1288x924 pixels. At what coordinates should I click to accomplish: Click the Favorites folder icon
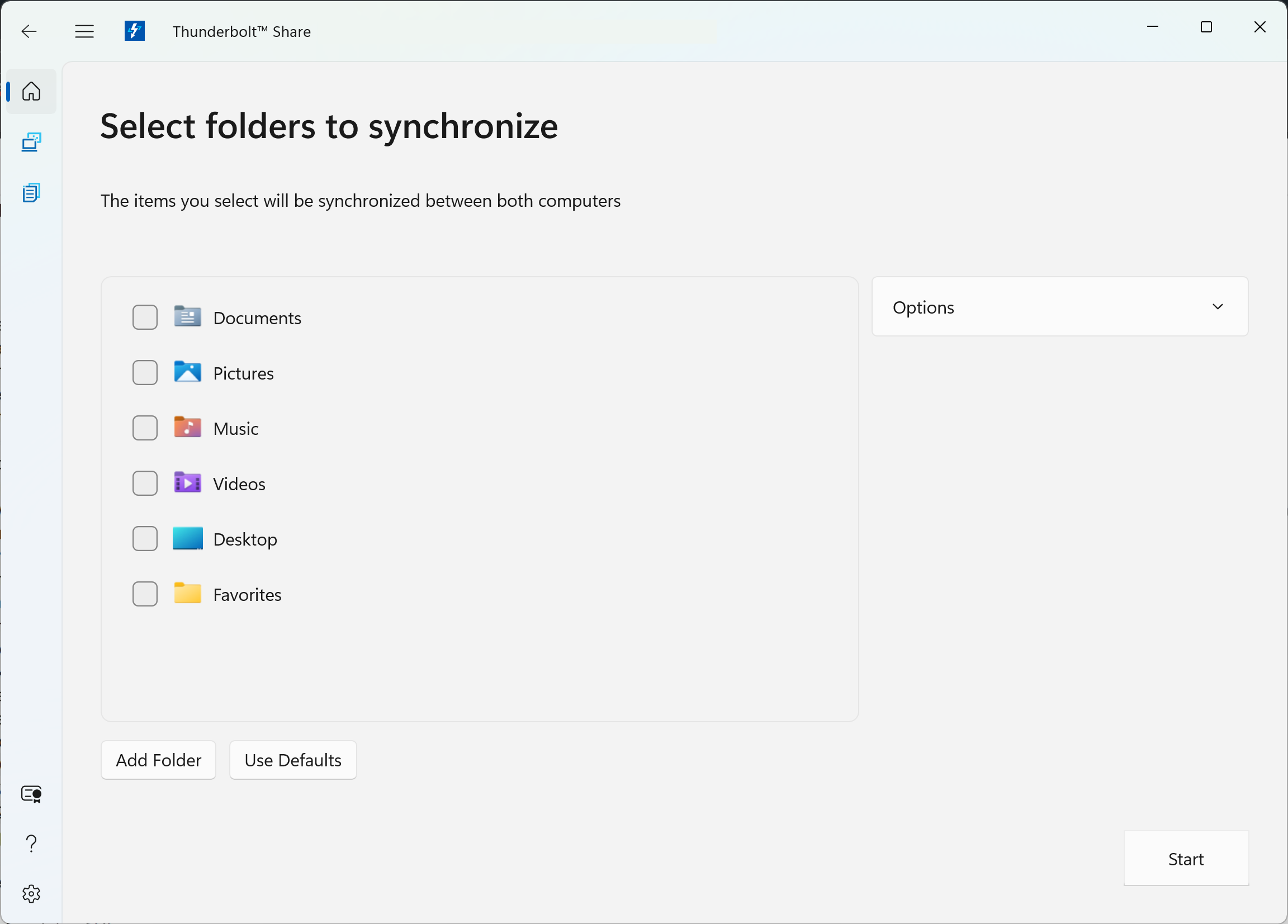click(187, 594)
